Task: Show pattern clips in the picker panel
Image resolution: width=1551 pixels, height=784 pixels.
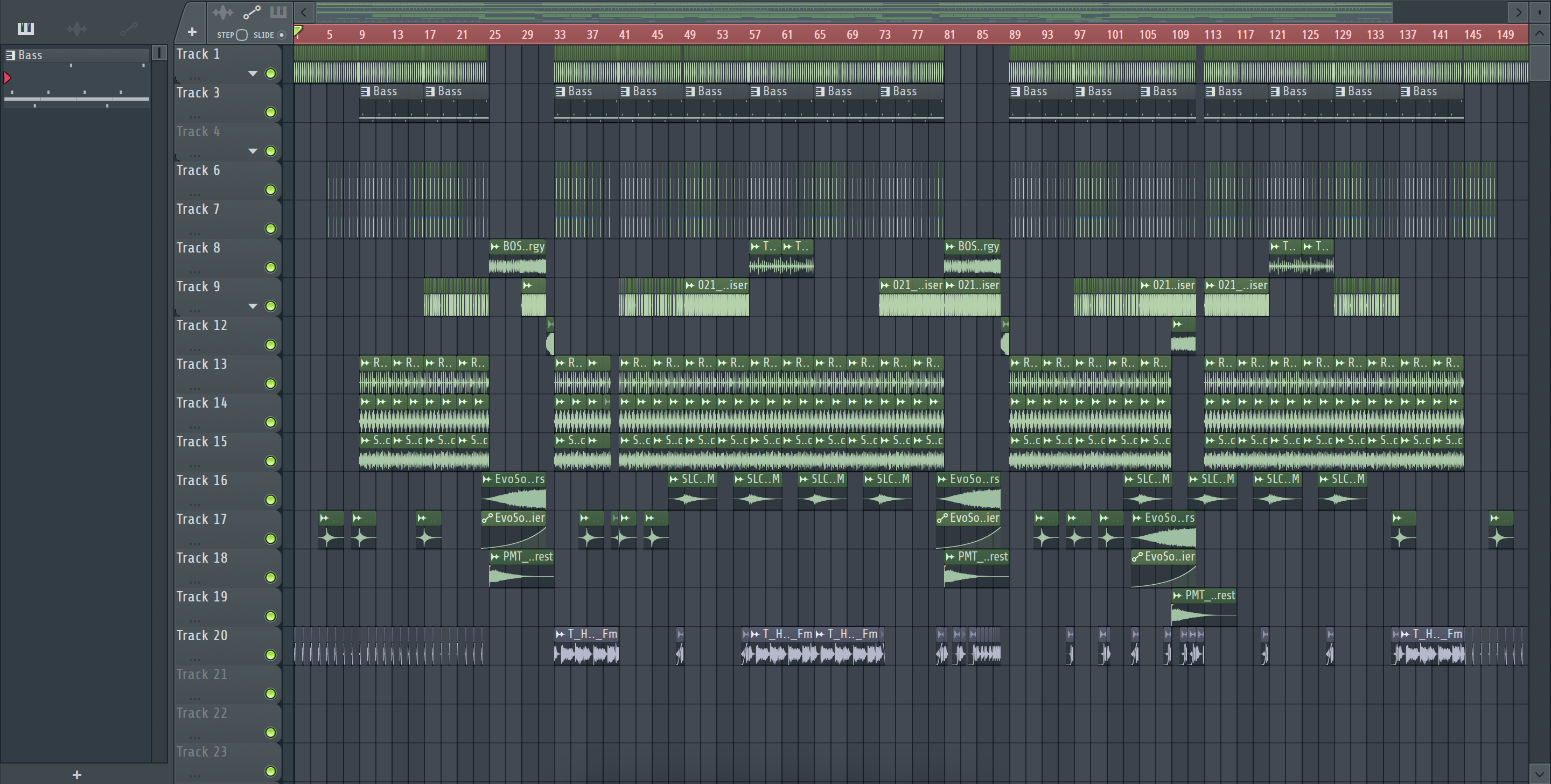Action: [25, 29]
